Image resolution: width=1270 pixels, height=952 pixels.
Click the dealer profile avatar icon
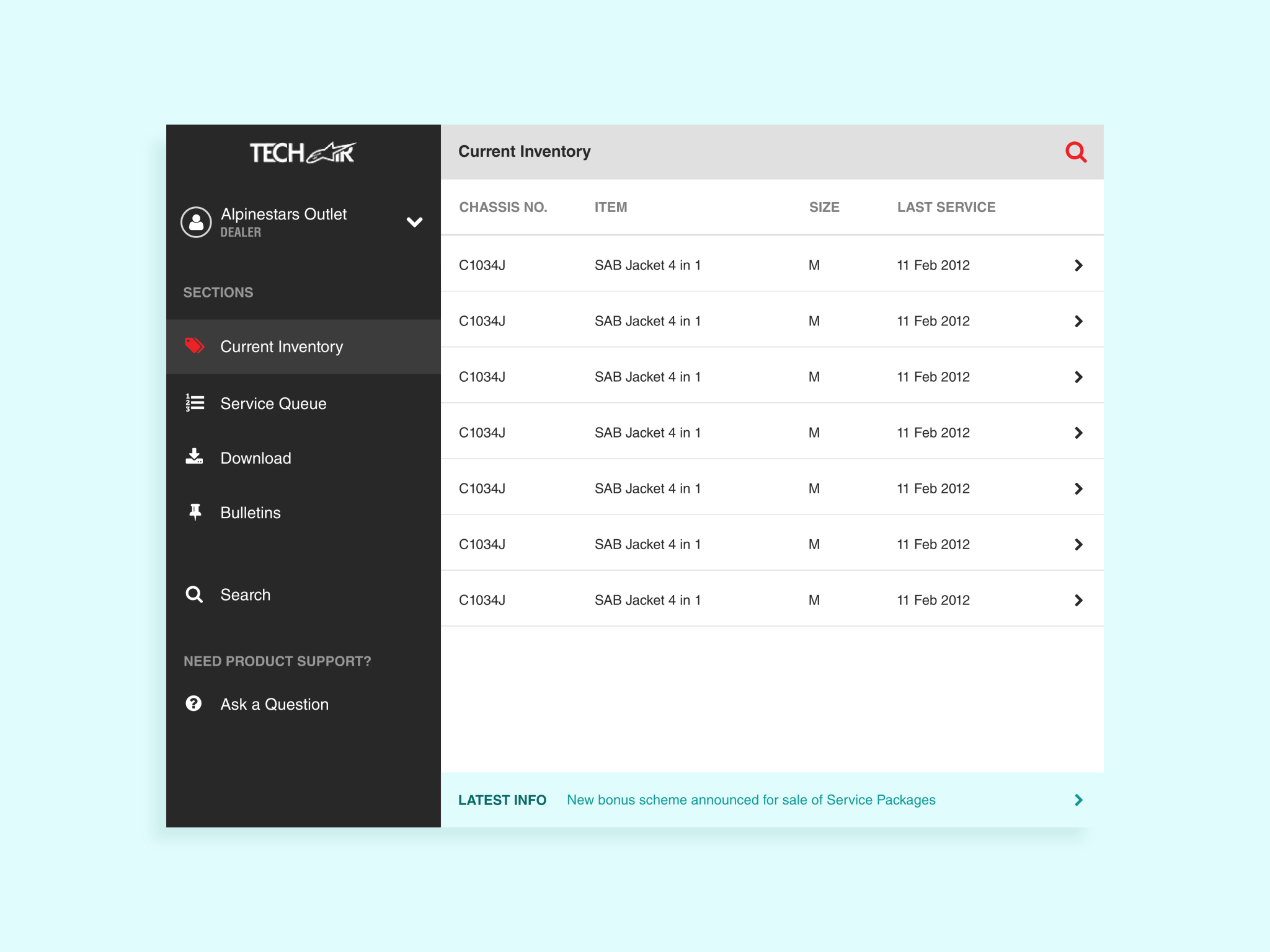click(196, 222)
